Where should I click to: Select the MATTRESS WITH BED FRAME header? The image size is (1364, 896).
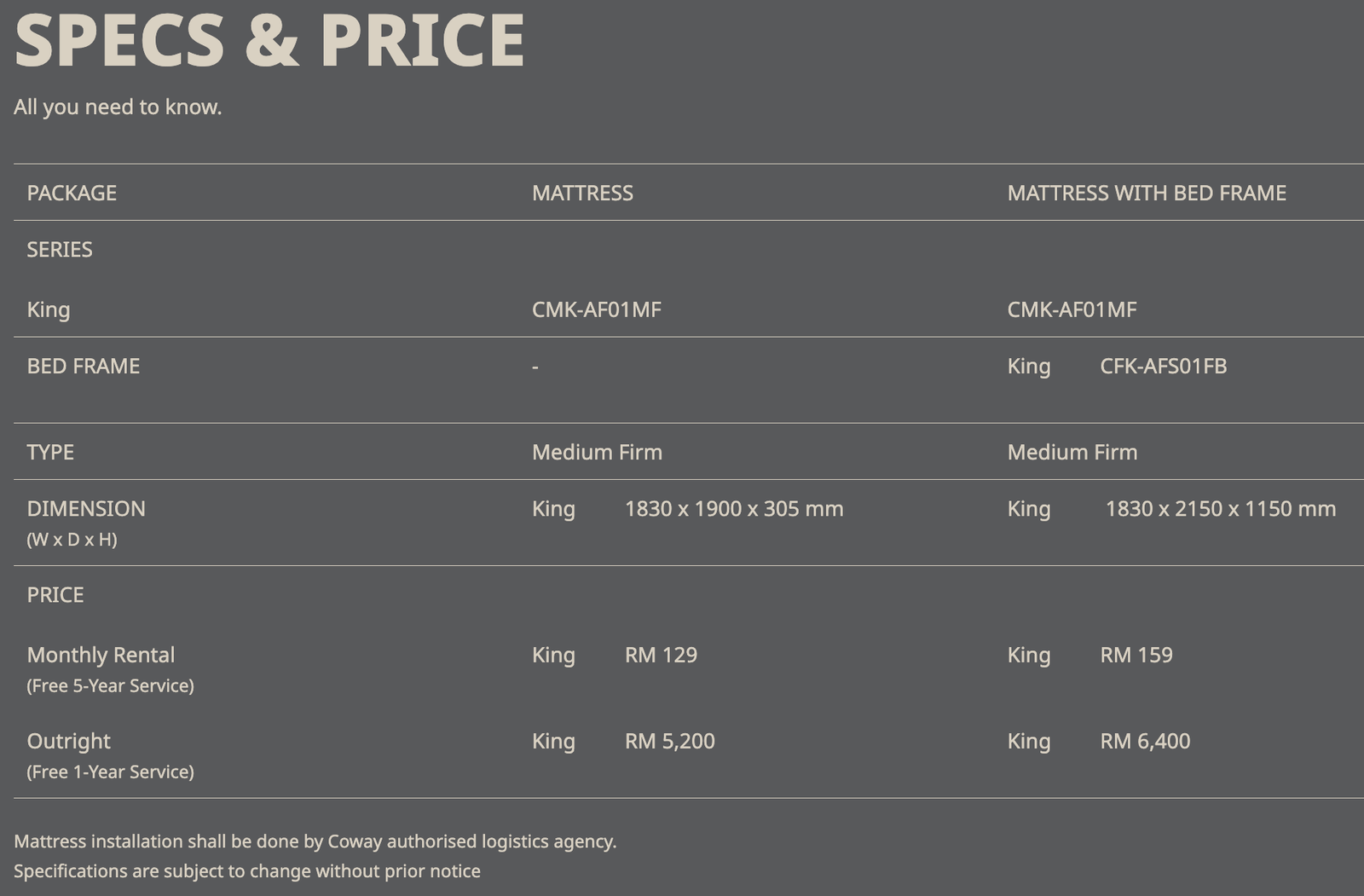coord(1147,193)
